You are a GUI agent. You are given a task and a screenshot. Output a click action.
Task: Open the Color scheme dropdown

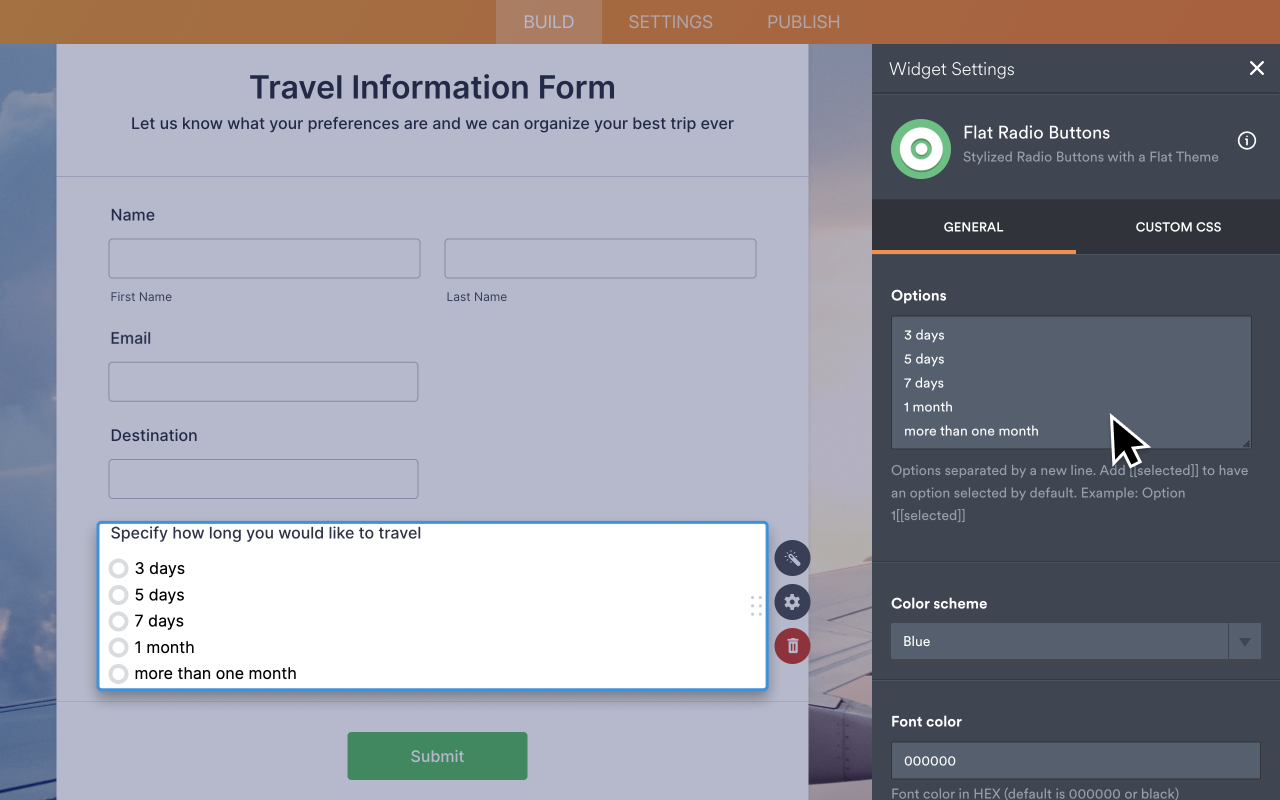click(1244, 641)
